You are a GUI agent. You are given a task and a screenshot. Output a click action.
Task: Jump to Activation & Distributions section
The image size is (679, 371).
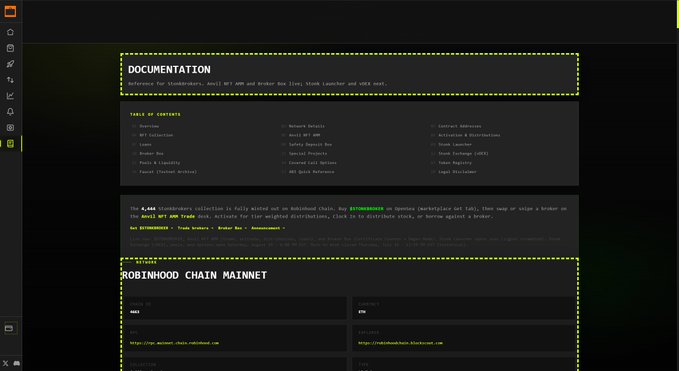point(469,135)
